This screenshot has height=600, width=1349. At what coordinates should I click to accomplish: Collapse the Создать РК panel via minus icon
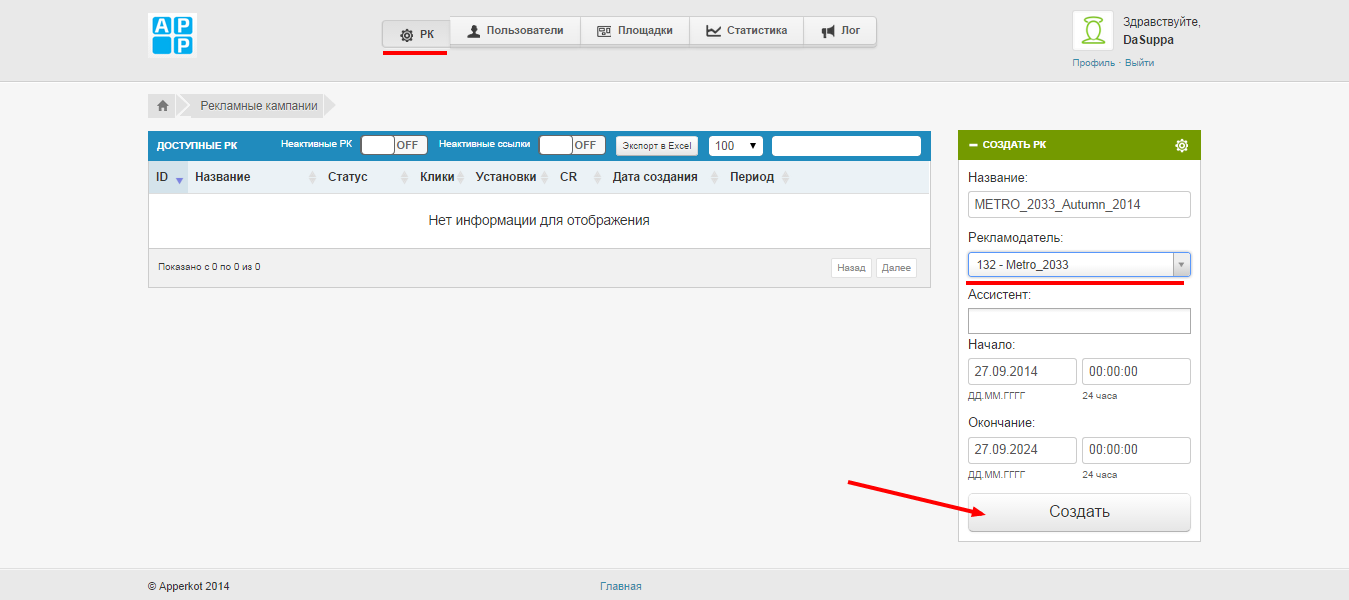pos(973,145)
